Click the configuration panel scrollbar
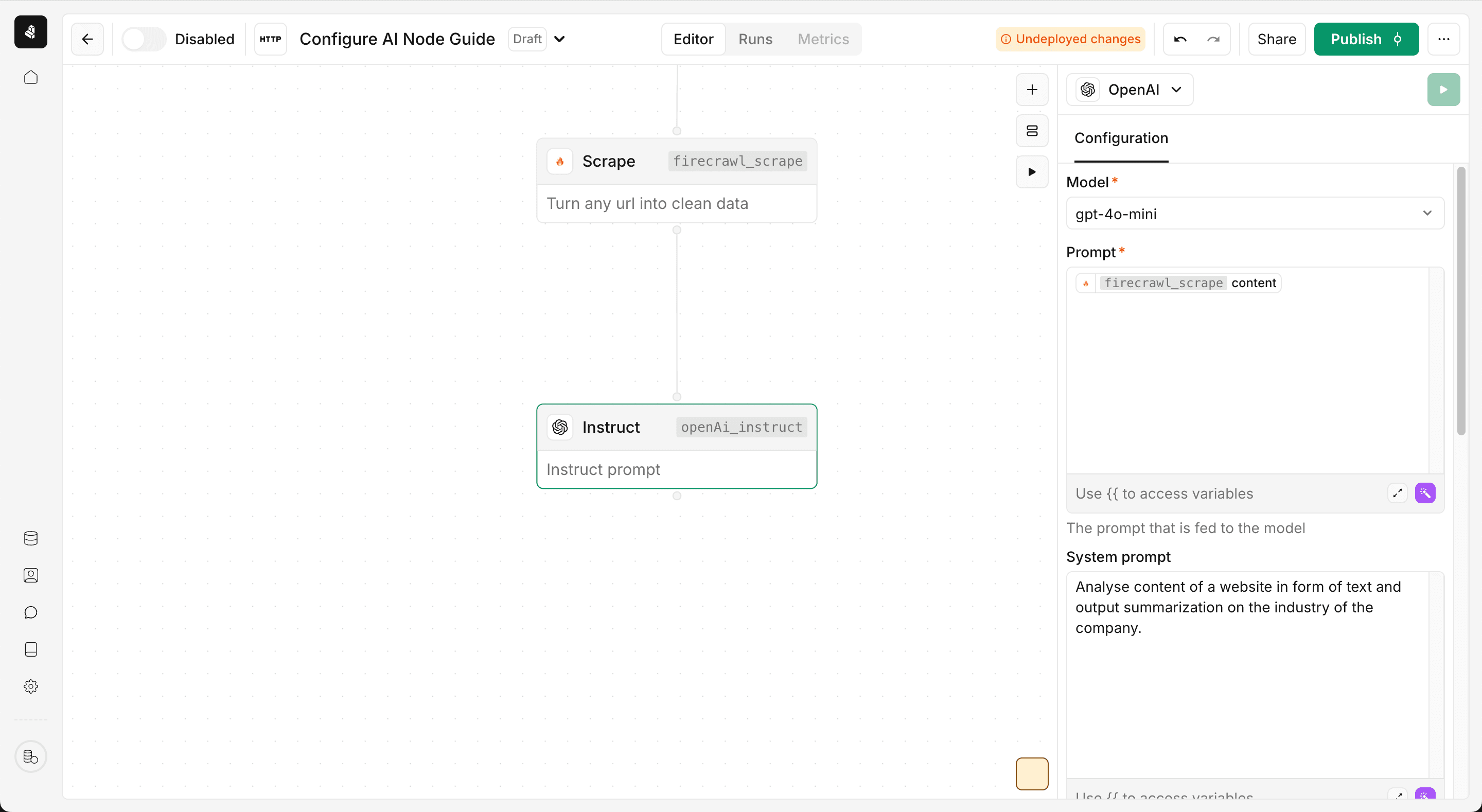Image resolution: width=1482 pixels, height=812 pixels. (x=1461, y=301)
